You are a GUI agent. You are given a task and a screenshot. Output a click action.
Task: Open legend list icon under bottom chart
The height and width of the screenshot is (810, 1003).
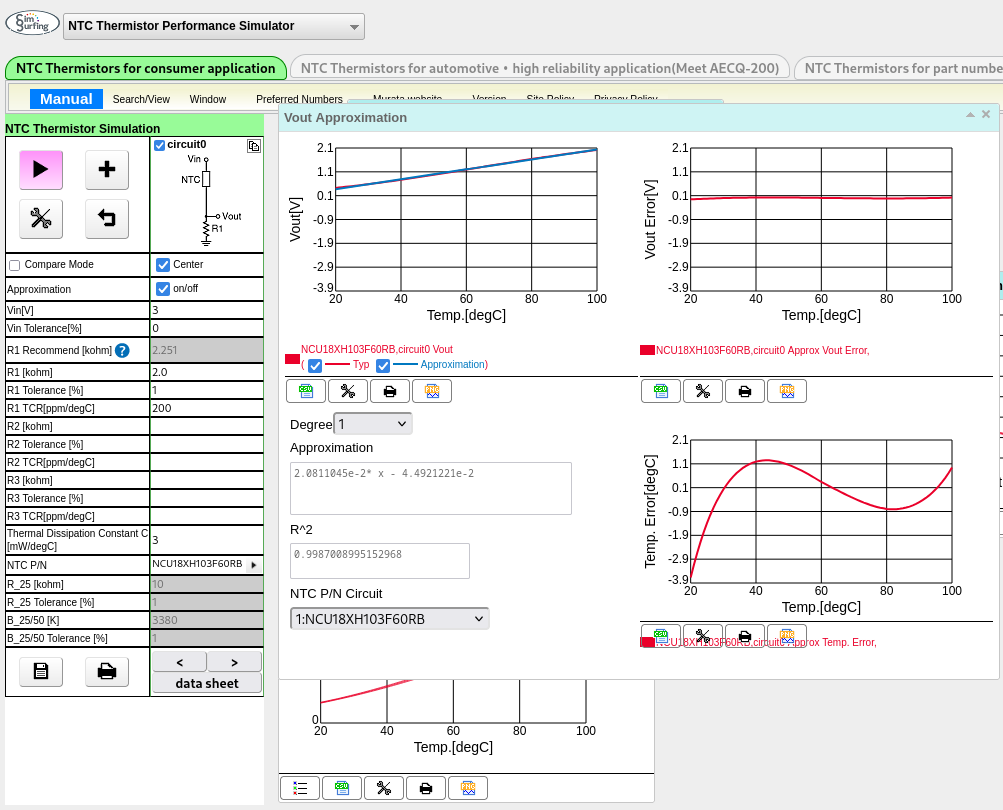[x=300, y=788]
